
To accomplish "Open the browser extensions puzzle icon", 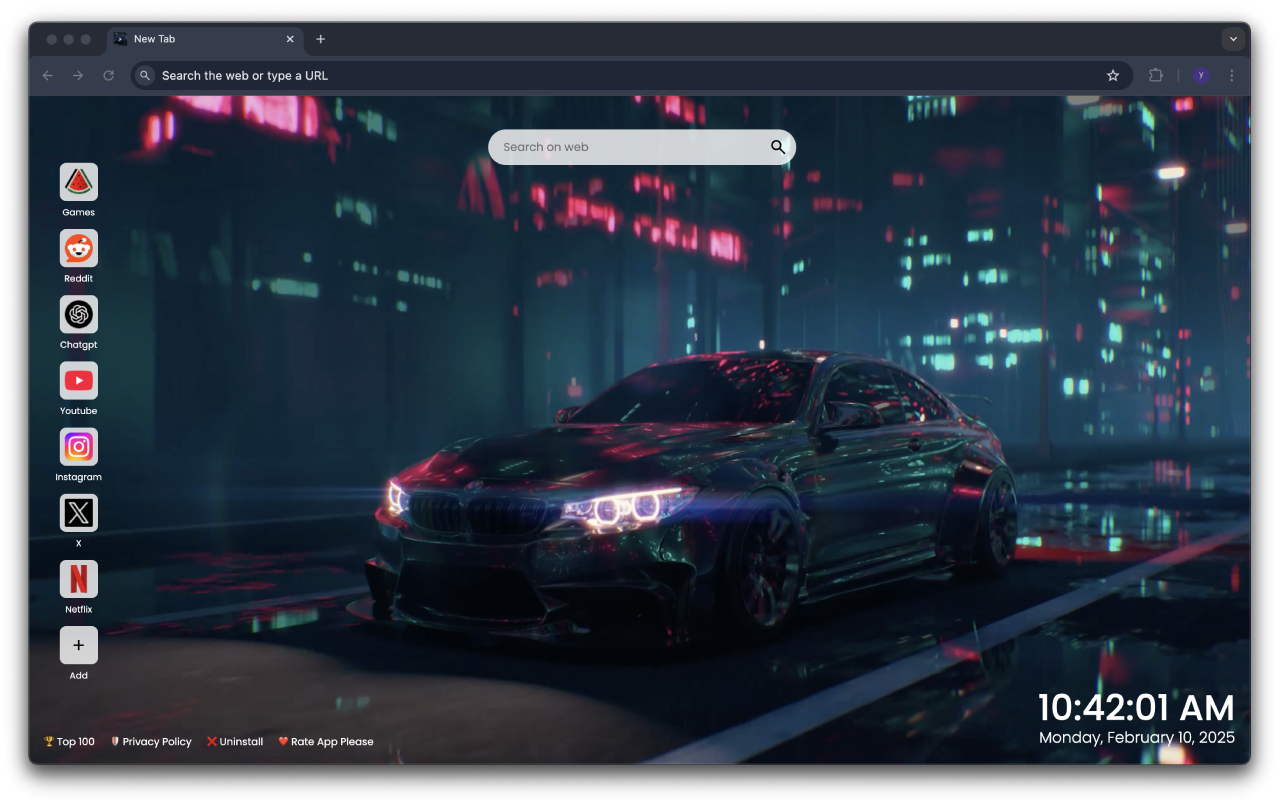I will [1156, 75].
